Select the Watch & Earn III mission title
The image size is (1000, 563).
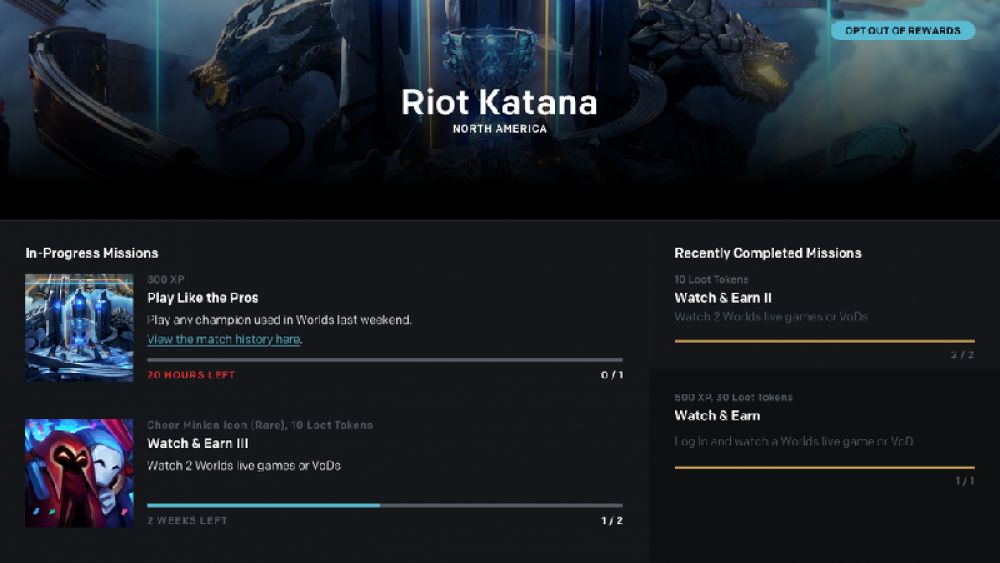[198, 443]
